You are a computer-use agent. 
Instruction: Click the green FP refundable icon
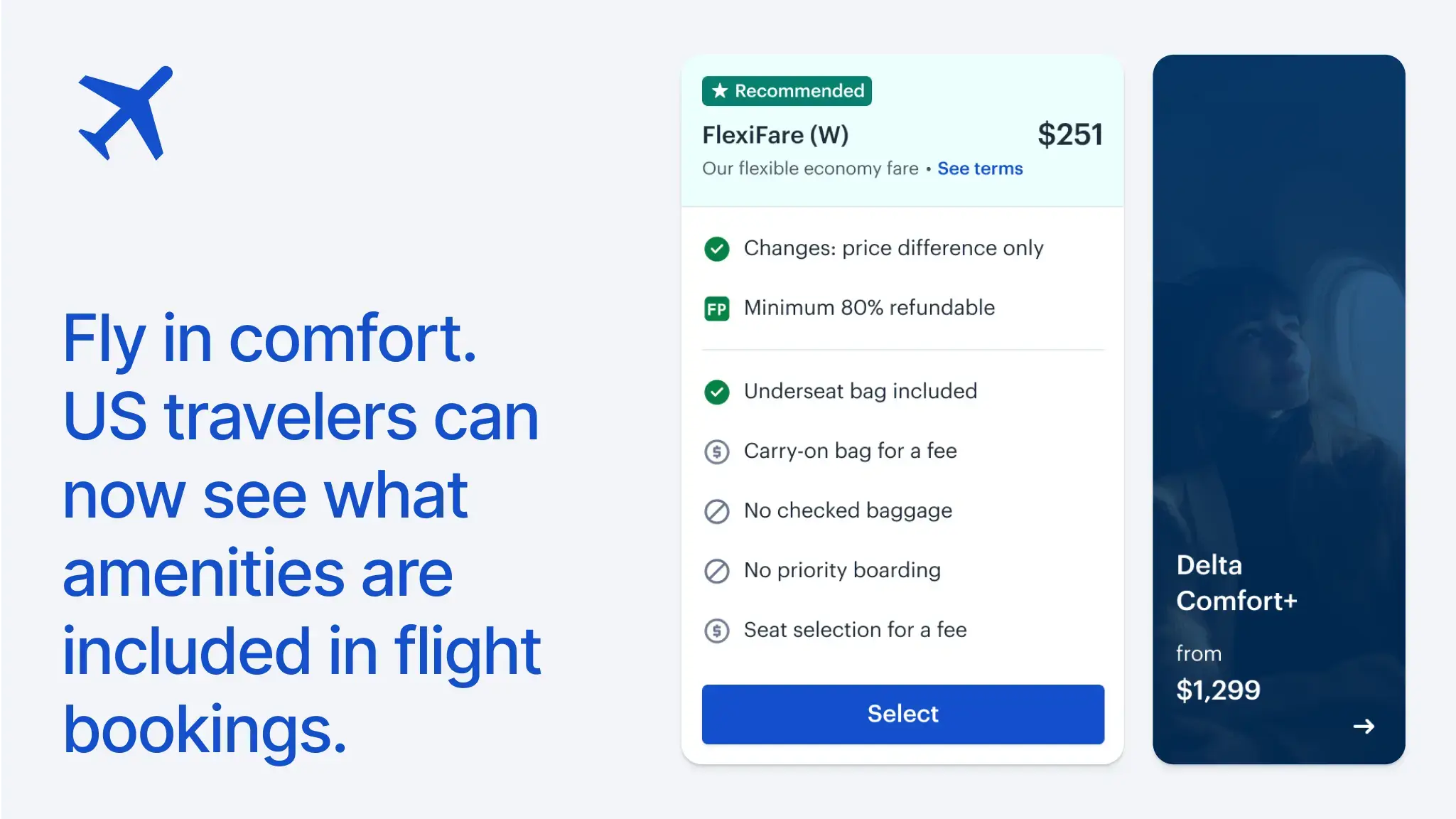(x=716, y=309)
